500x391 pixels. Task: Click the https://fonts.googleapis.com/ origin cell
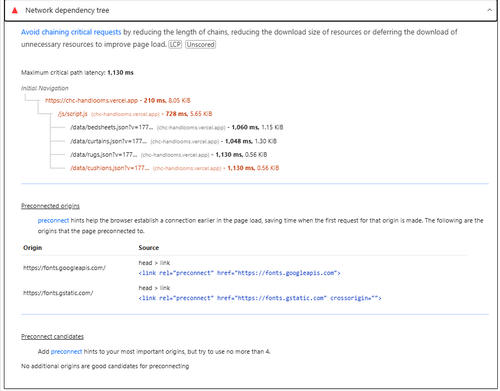coord(64,268)
